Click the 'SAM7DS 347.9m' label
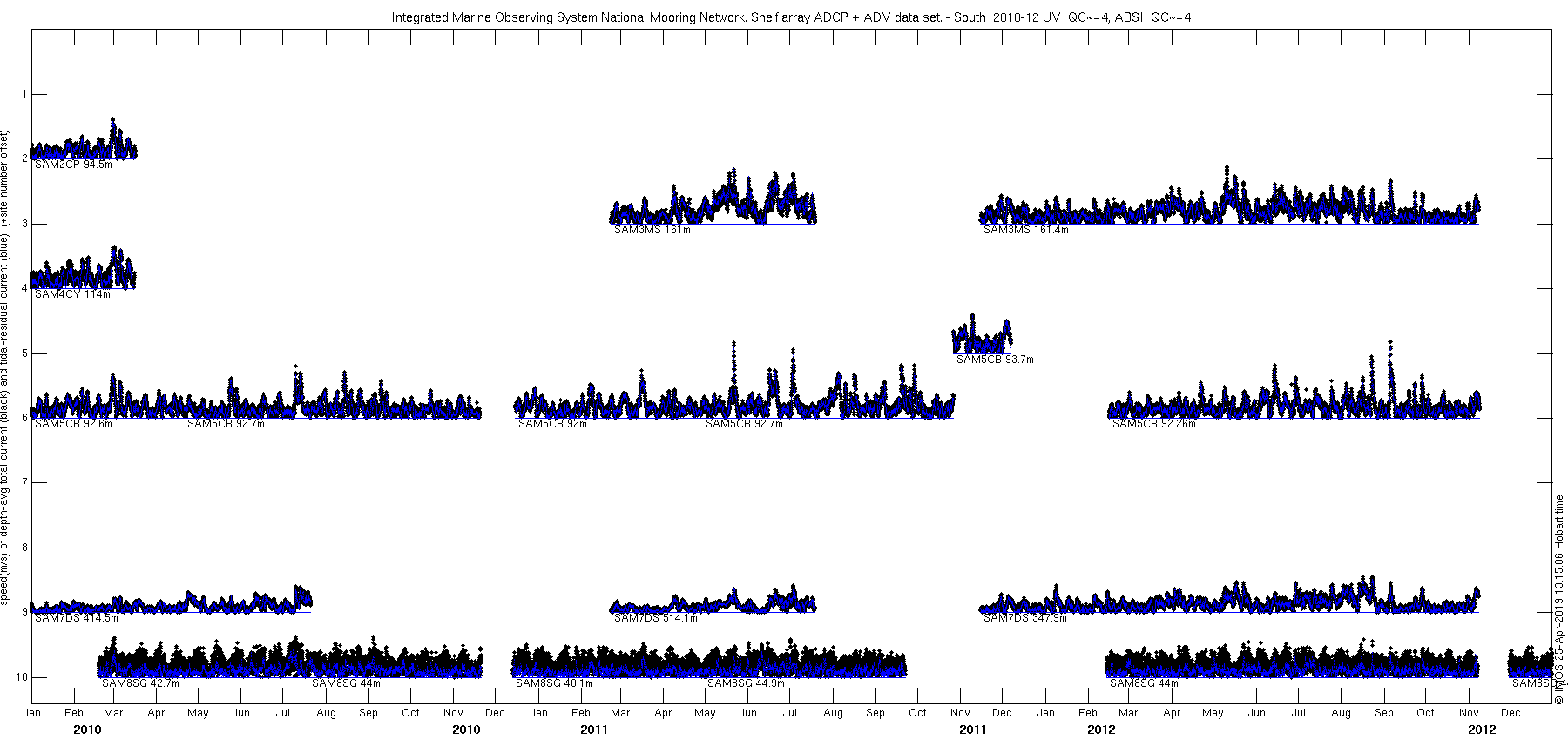Viewport: 1568px width, 740px height. coord(1025,618)
